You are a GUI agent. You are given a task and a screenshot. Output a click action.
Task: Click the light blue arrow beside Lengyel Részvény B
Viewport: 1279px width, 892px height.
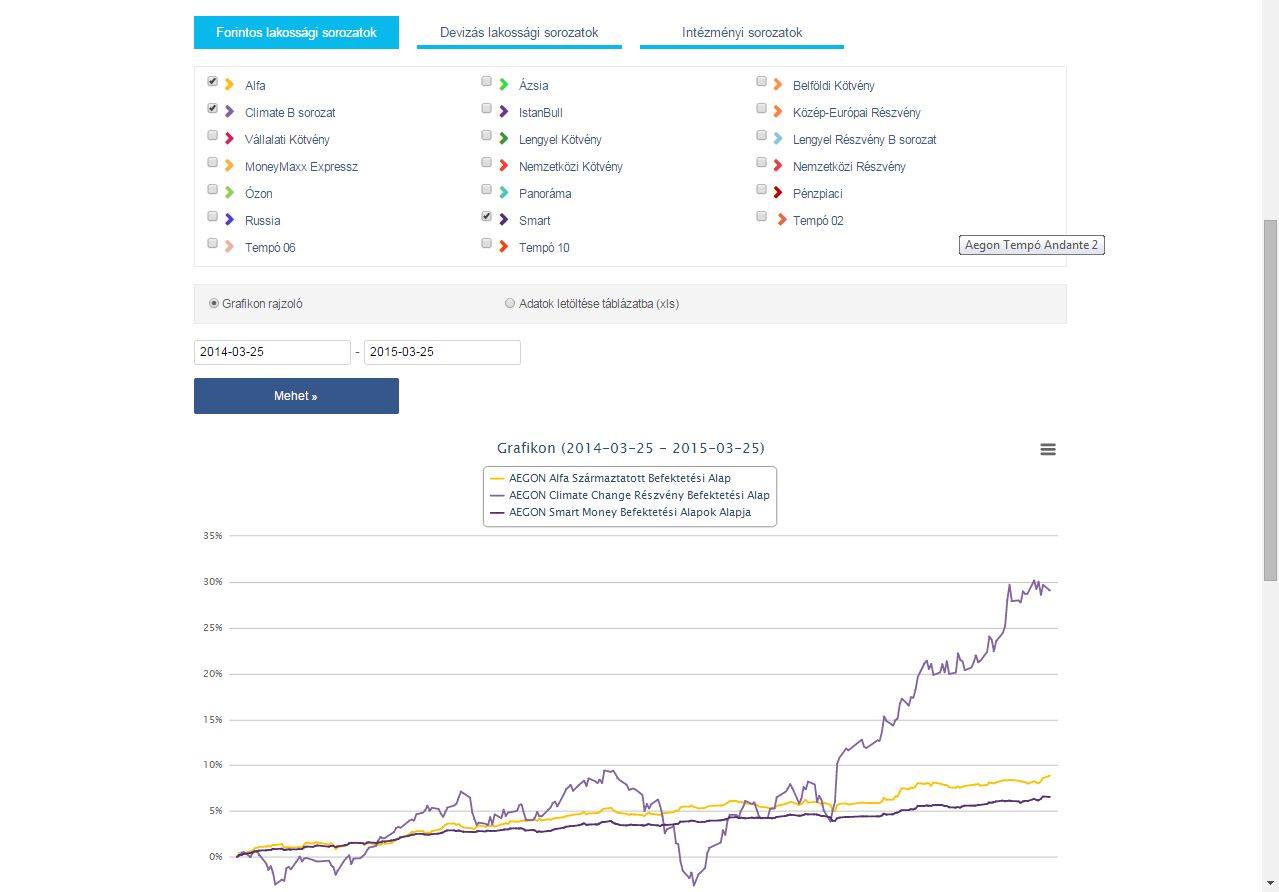778,139
